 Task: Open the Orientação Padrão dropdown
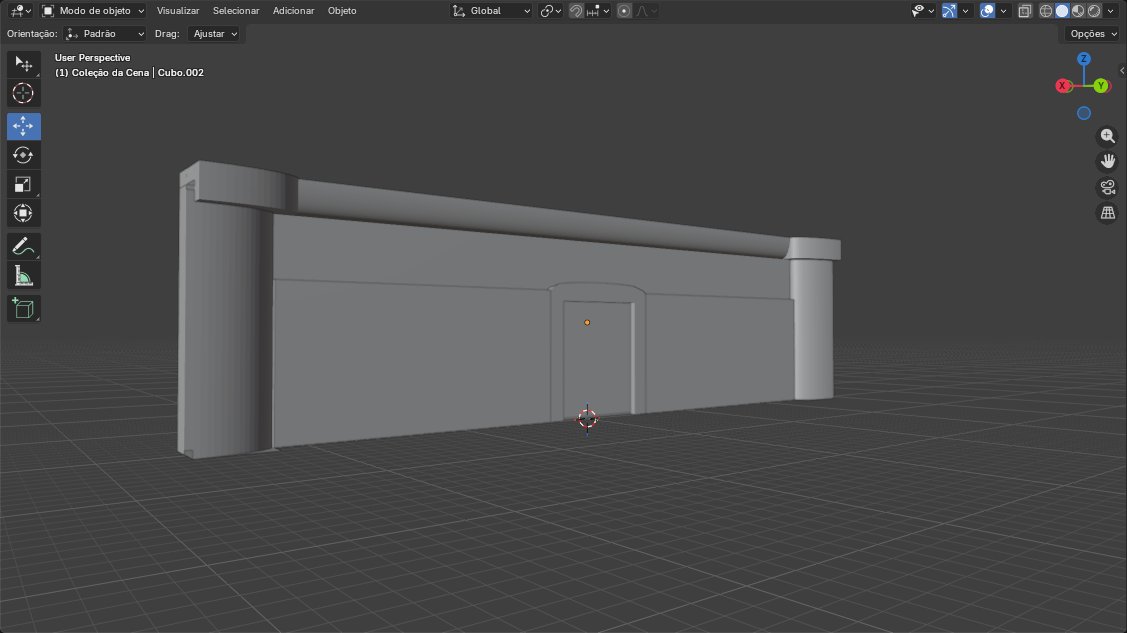[x=104, y=33]
